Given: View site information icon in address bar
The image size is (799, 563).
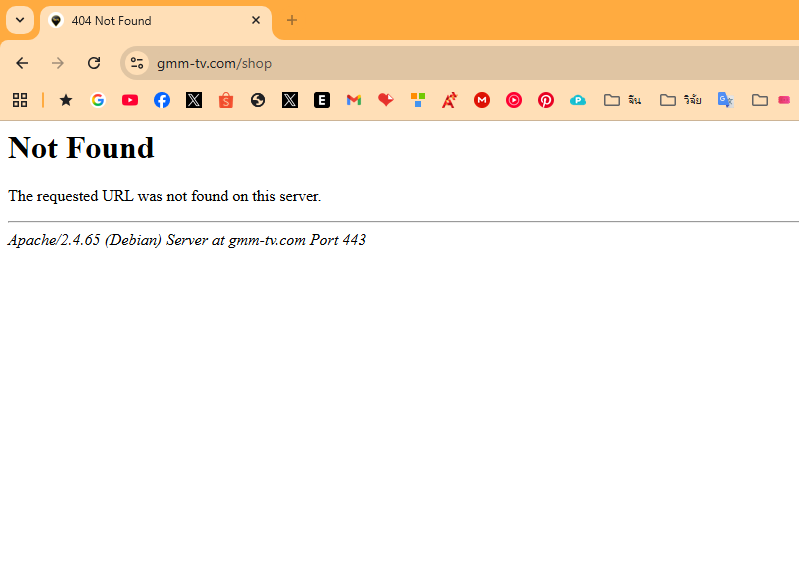Looking at the screenshot, I should 137,63.
